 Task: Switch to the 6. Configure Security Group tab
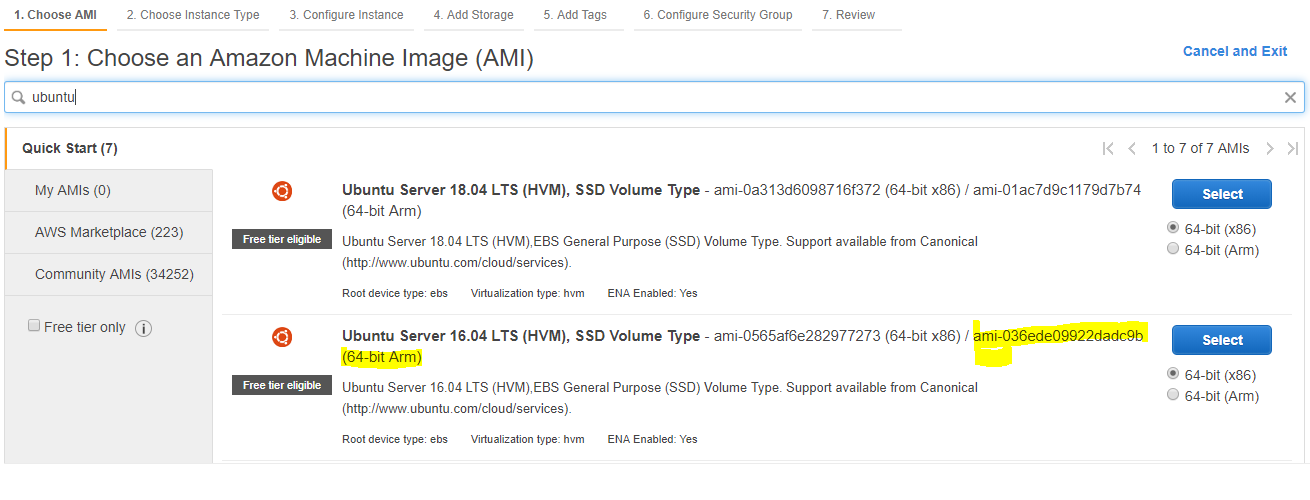pyautogui.click(x=717, y=15)
